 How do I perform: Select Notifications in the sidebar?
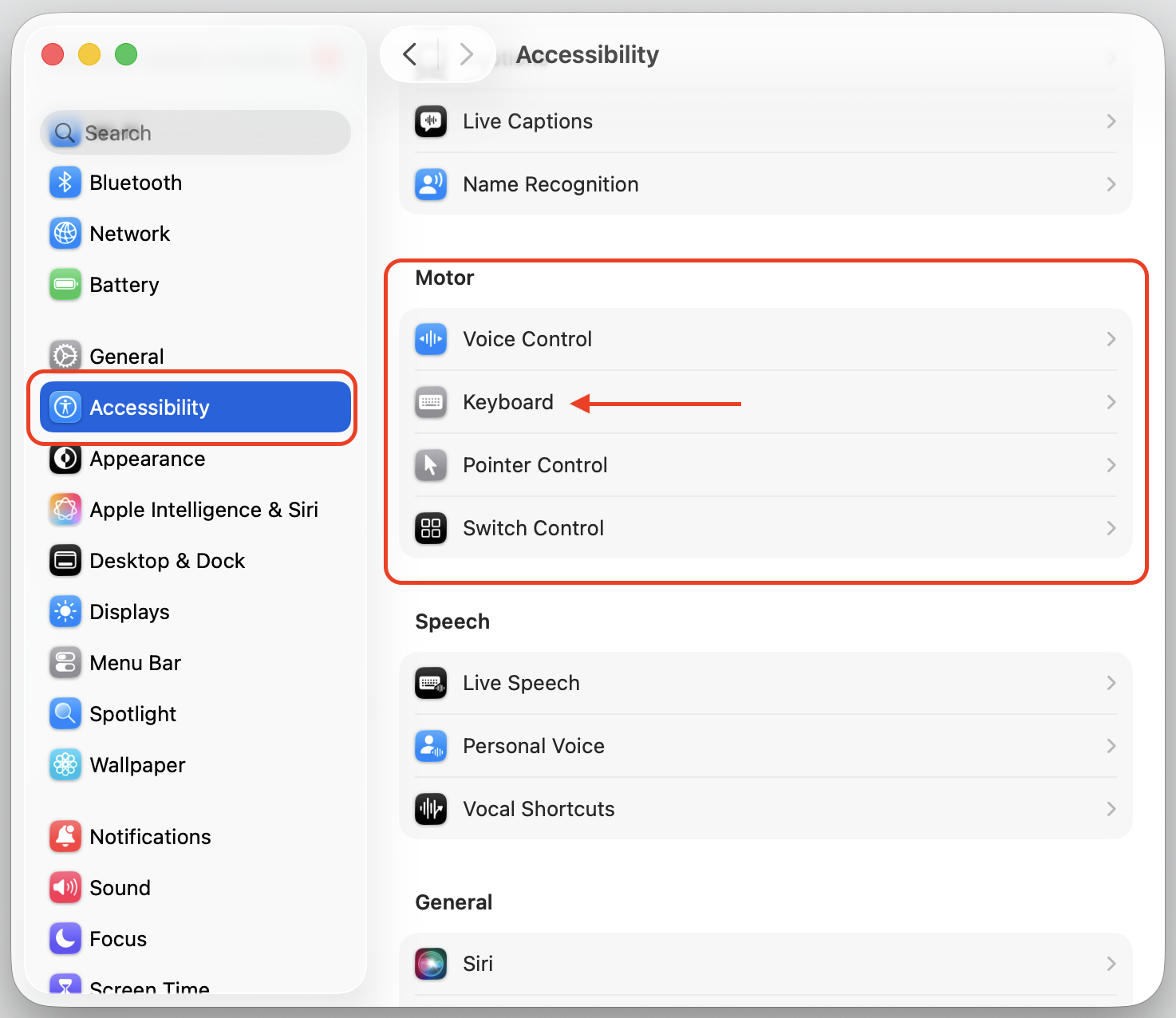click(195, 836)
